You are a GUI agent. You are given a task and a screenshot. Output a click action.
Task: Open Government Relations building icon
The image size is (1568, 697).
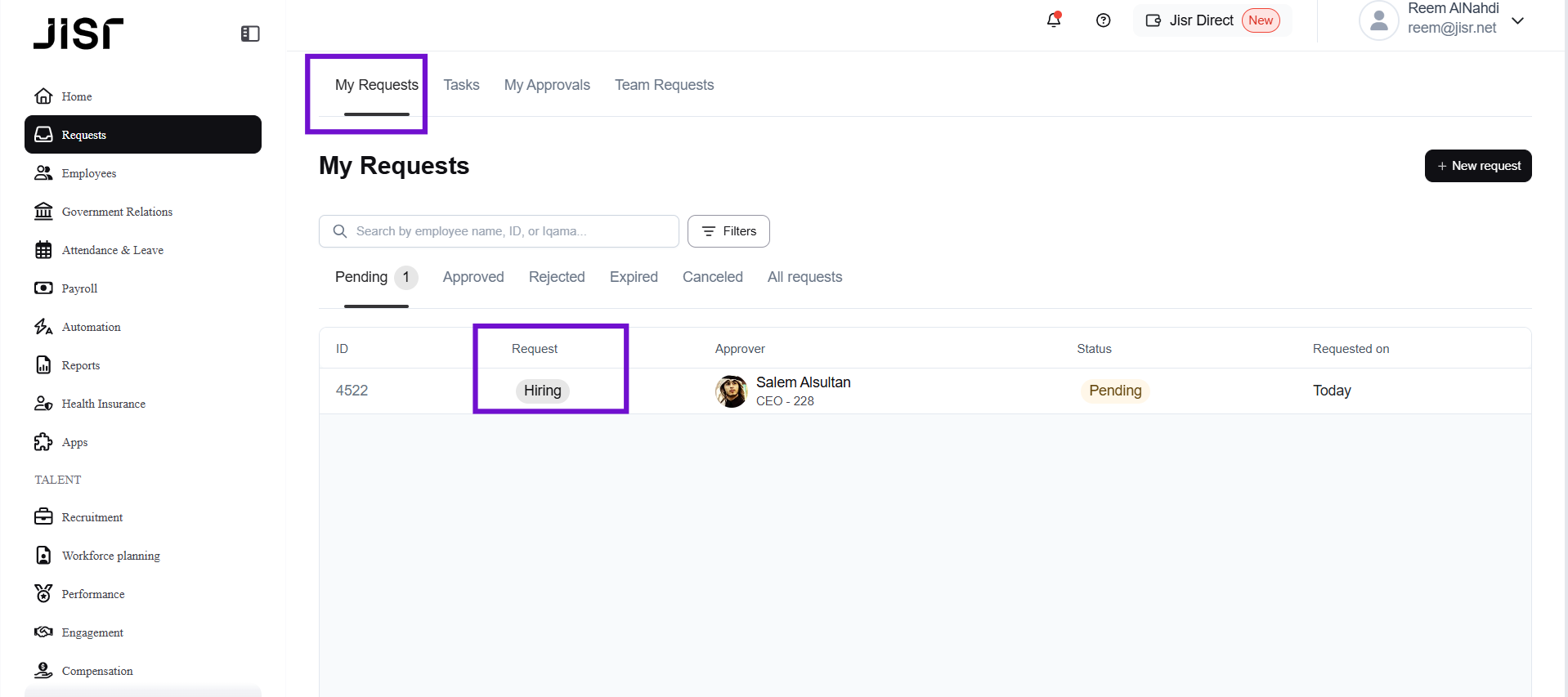(x=43, y=212)
